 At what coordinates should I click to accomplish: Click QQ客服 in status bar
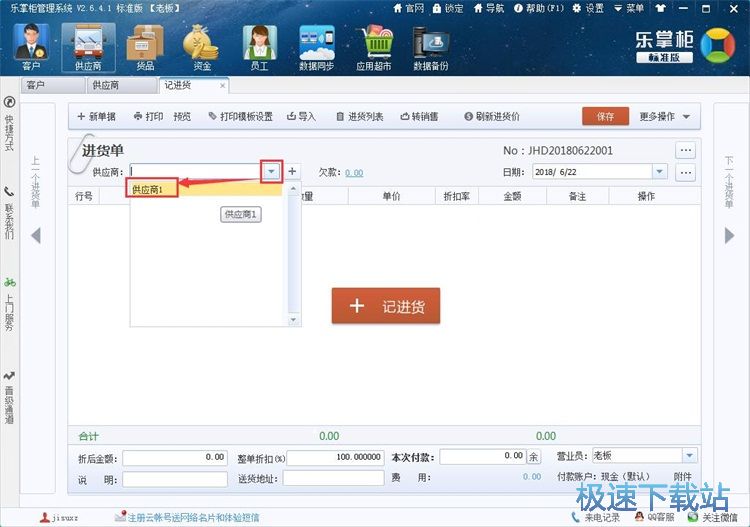coord(654,517)
